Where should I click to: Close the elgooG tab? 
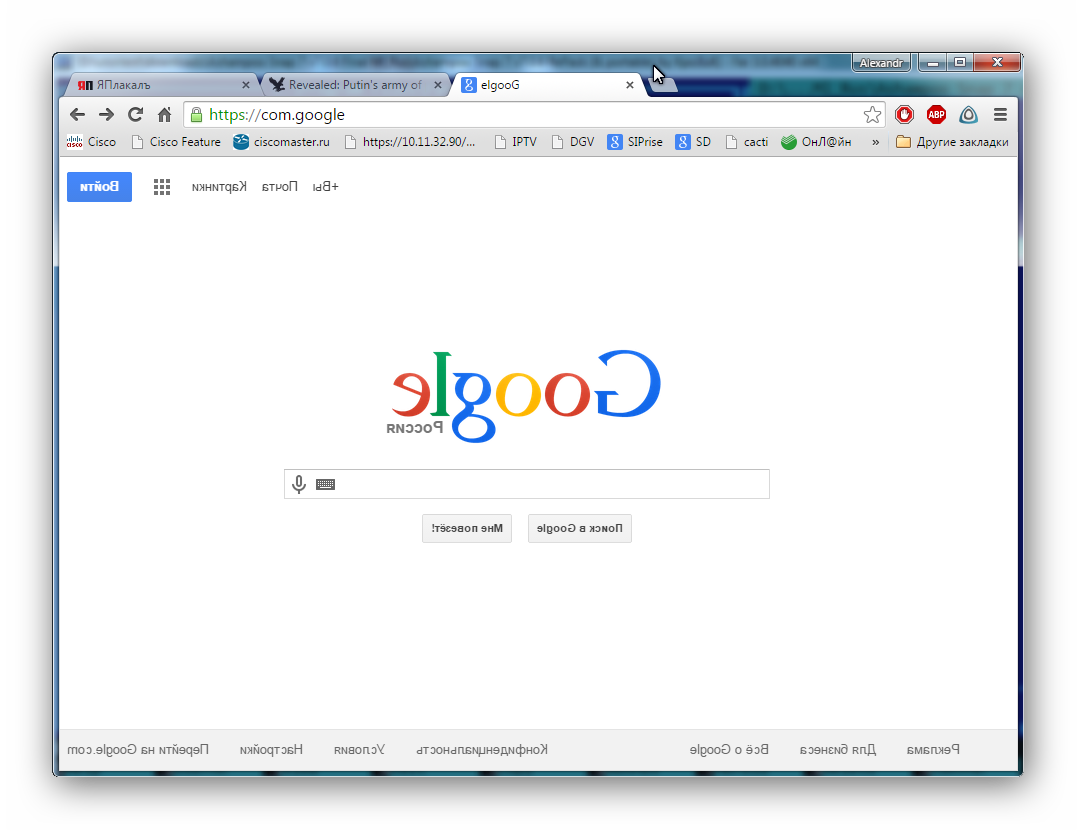[630, 85]
